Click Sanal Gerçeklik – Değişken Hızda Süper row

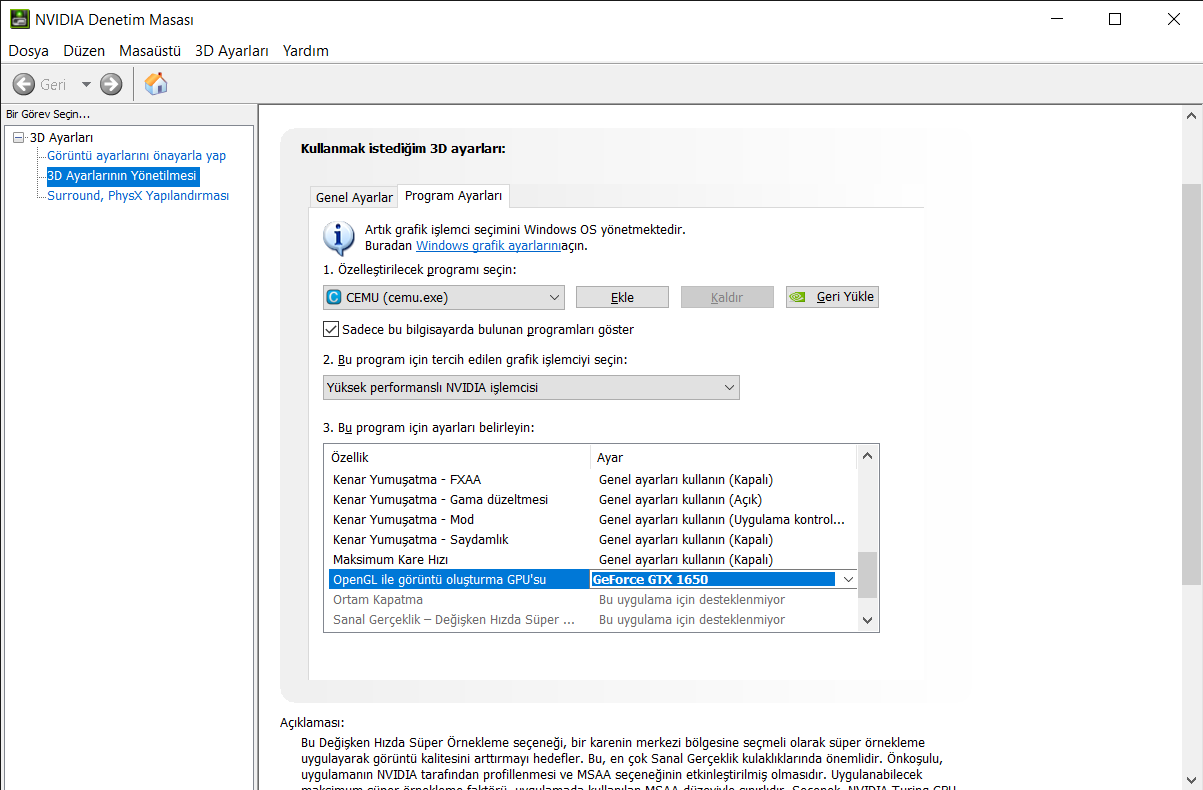(x=593, y=619)
